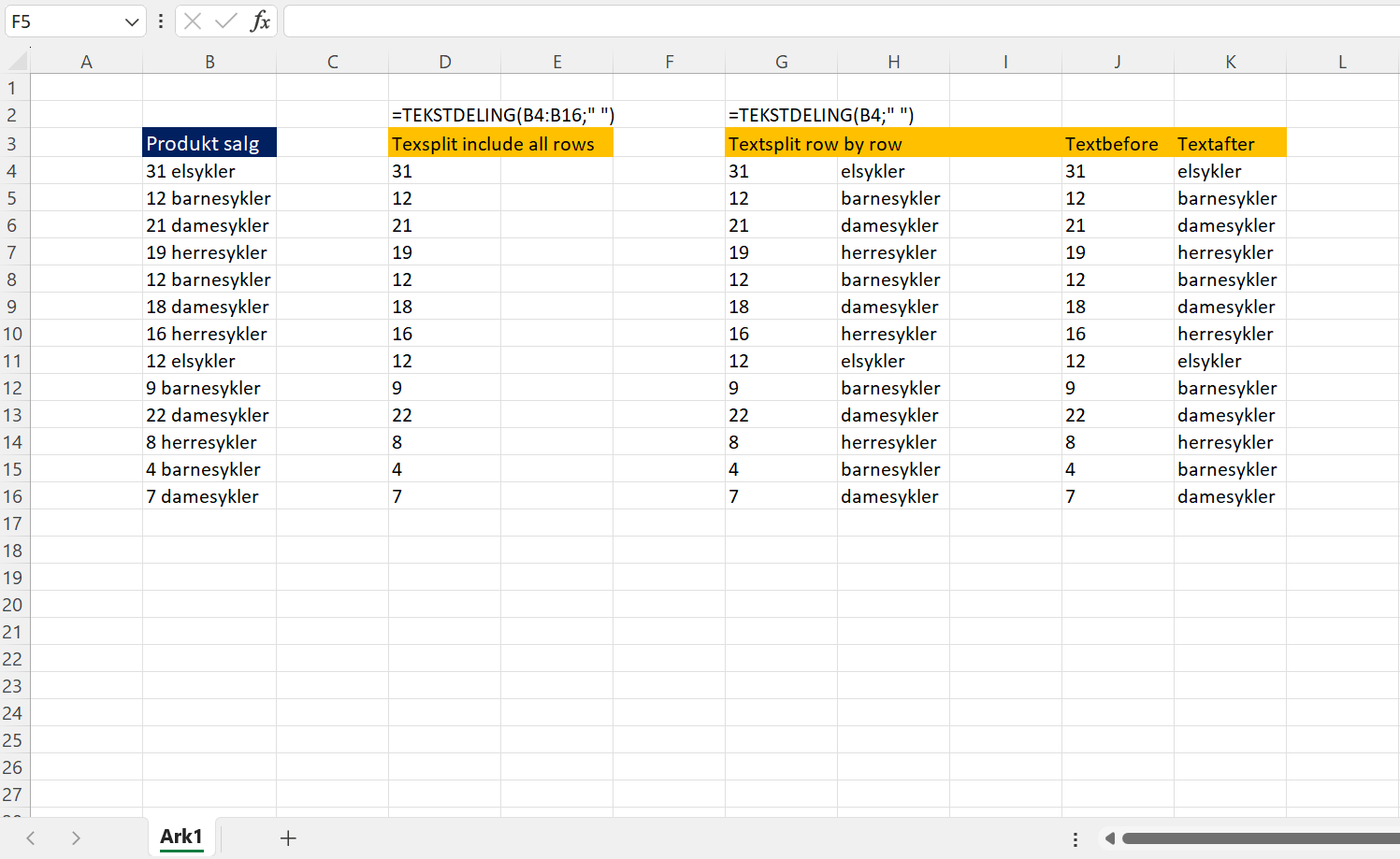1400x859 pixels.
Task: Click the previous sheet navigation arrow
Action: click(x=30, y=838)
